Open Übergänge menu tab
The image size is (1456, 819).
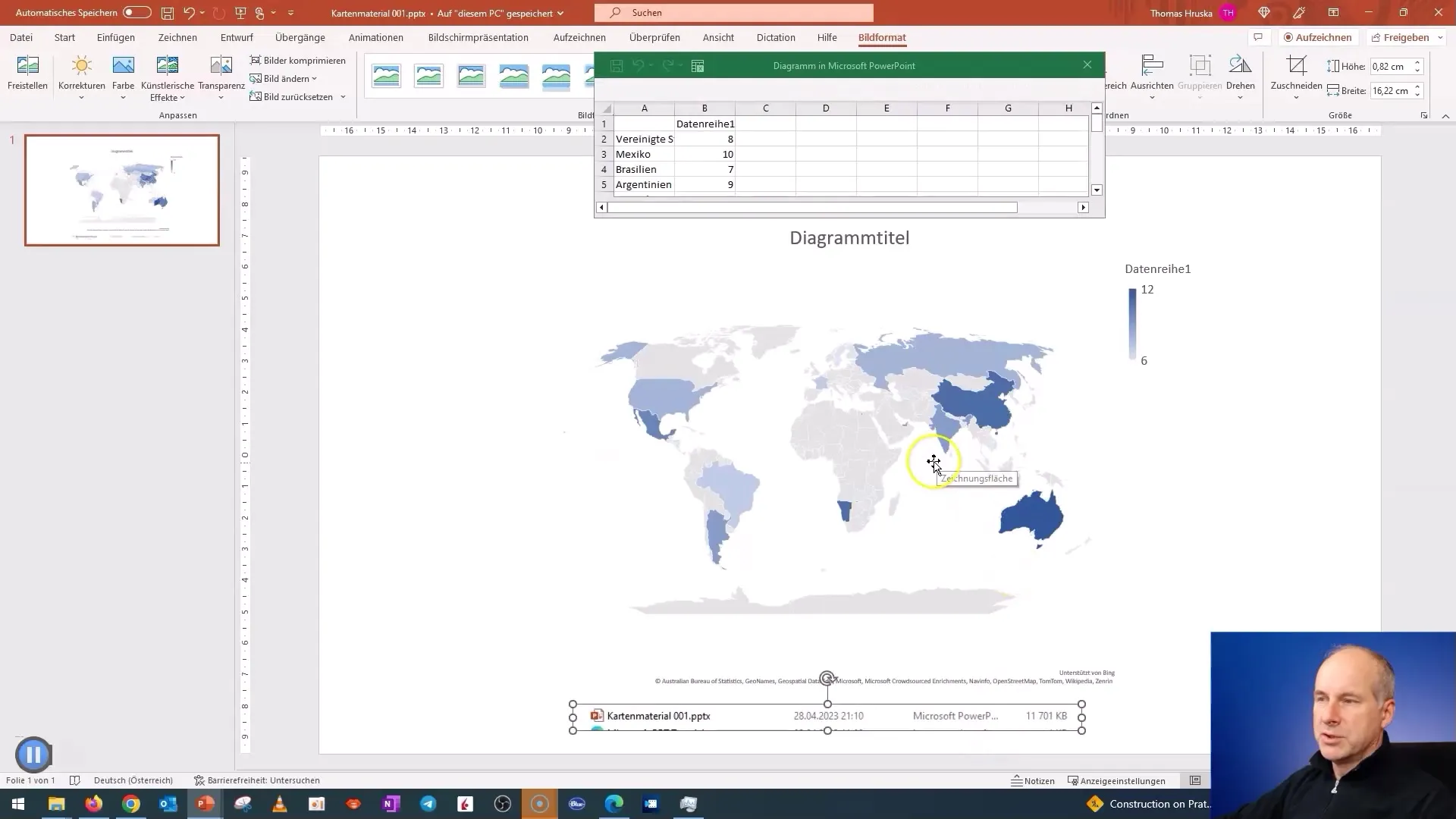click(300, 37)
